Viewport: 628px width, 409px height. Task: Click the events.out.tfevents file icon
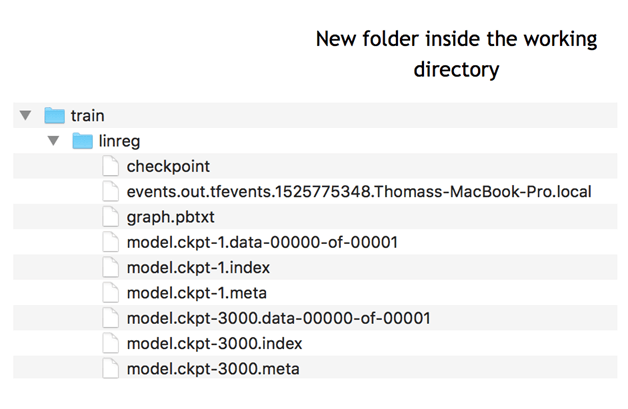(x=112, y=192)
